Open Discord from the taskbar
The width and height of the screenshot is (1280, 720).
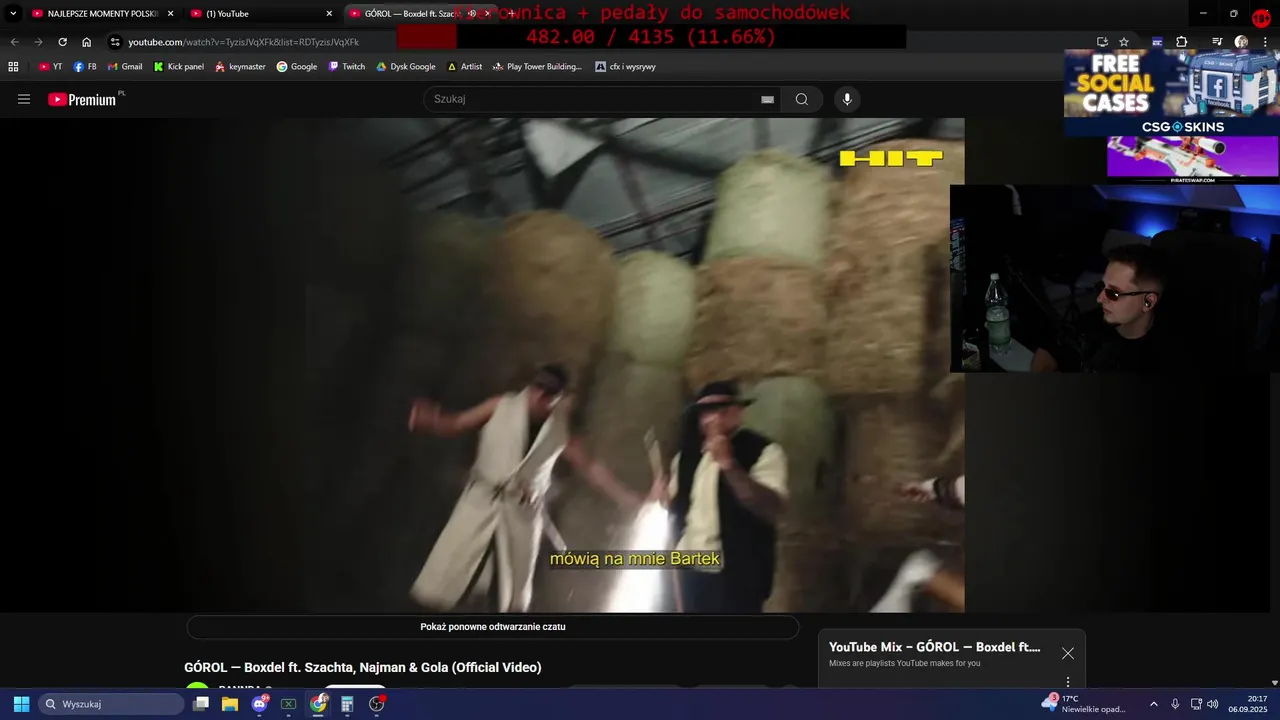pos(260,704)
